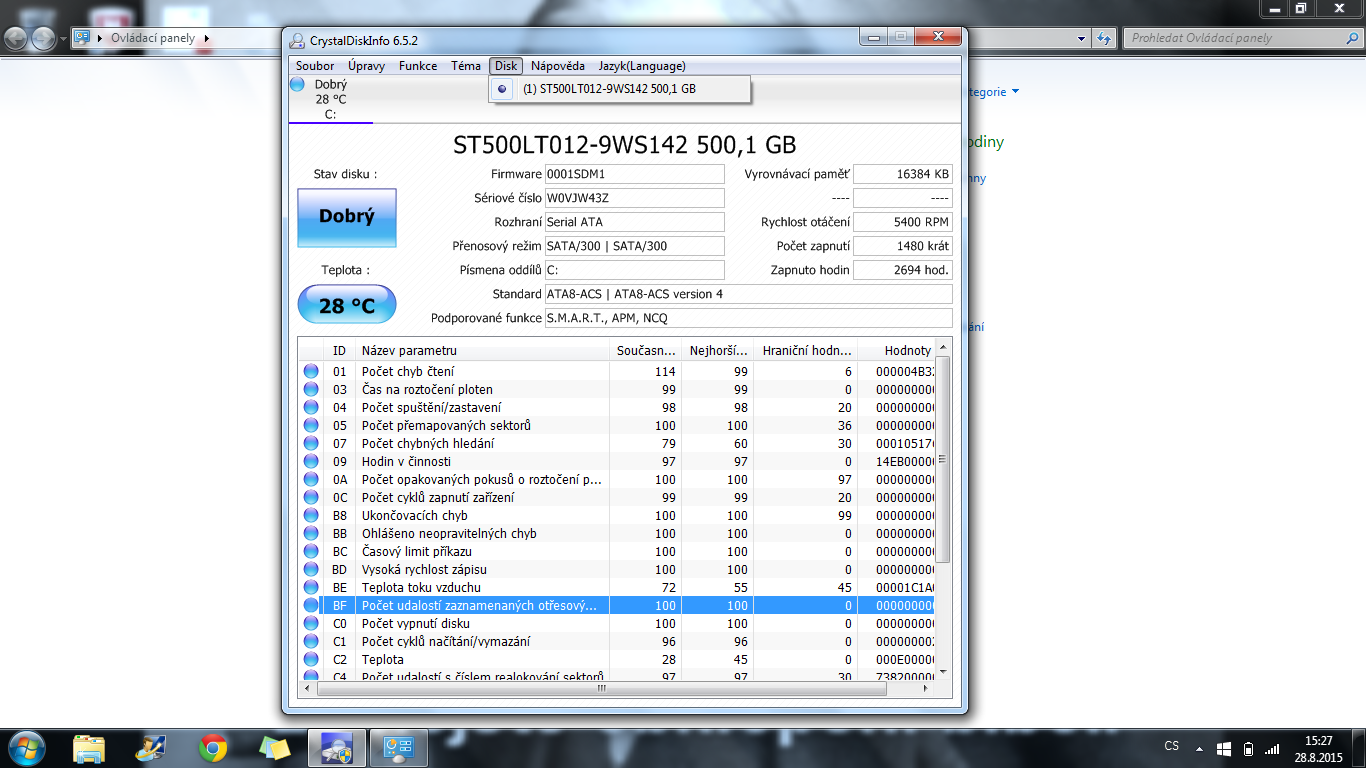
Task: Click status orb for row C2 Teplota
Action: pos(311,659)
